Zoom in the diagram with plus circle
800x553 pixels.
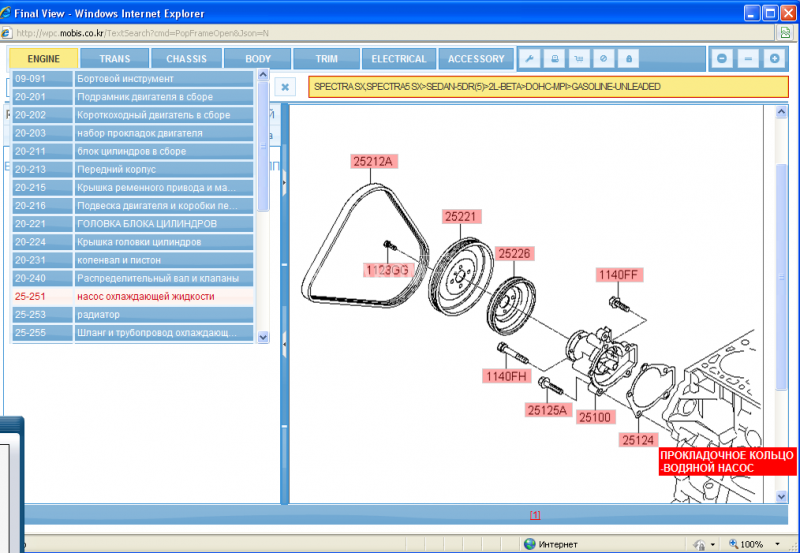[773, 59]
